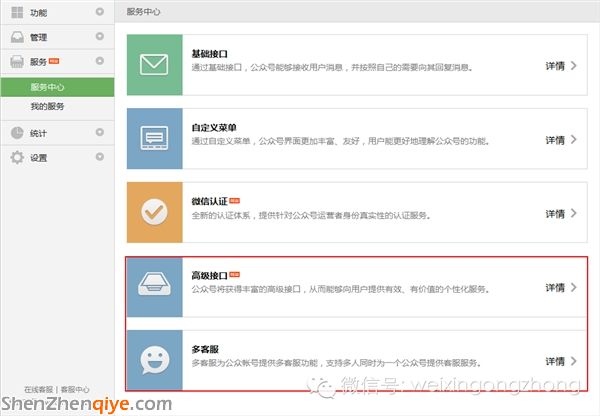Image resolution: width=600 pixels, height=416 pixels.
Task: Click the new badge beside 服务
Action: 54,61
